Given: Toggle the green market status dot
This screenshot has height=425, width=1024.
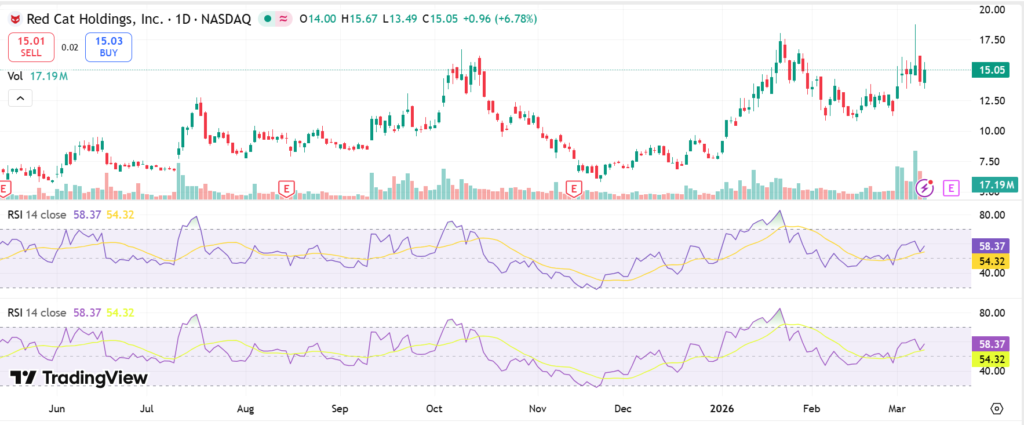Looking at the screenshot, I should tap(268, 19).
